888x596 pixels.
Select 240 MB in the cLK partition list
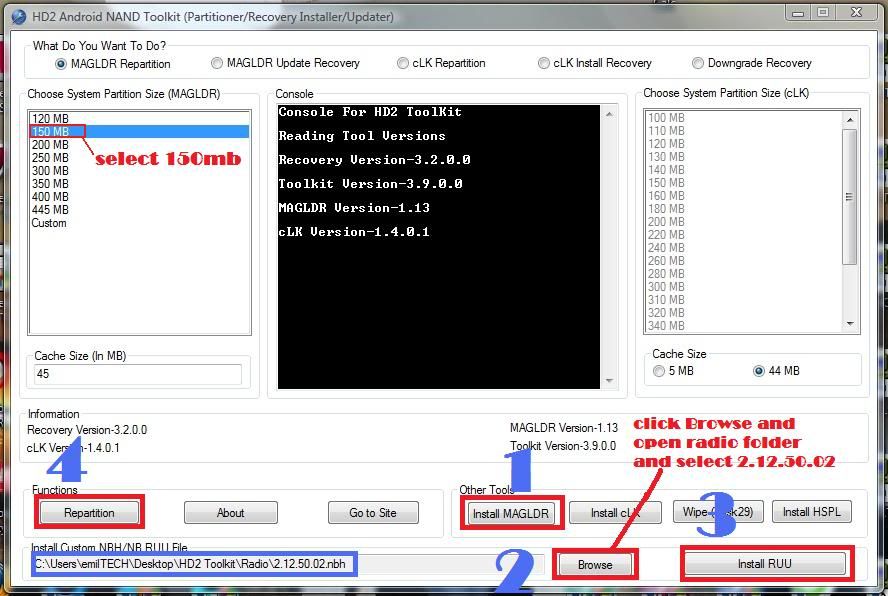pos(744,248)
